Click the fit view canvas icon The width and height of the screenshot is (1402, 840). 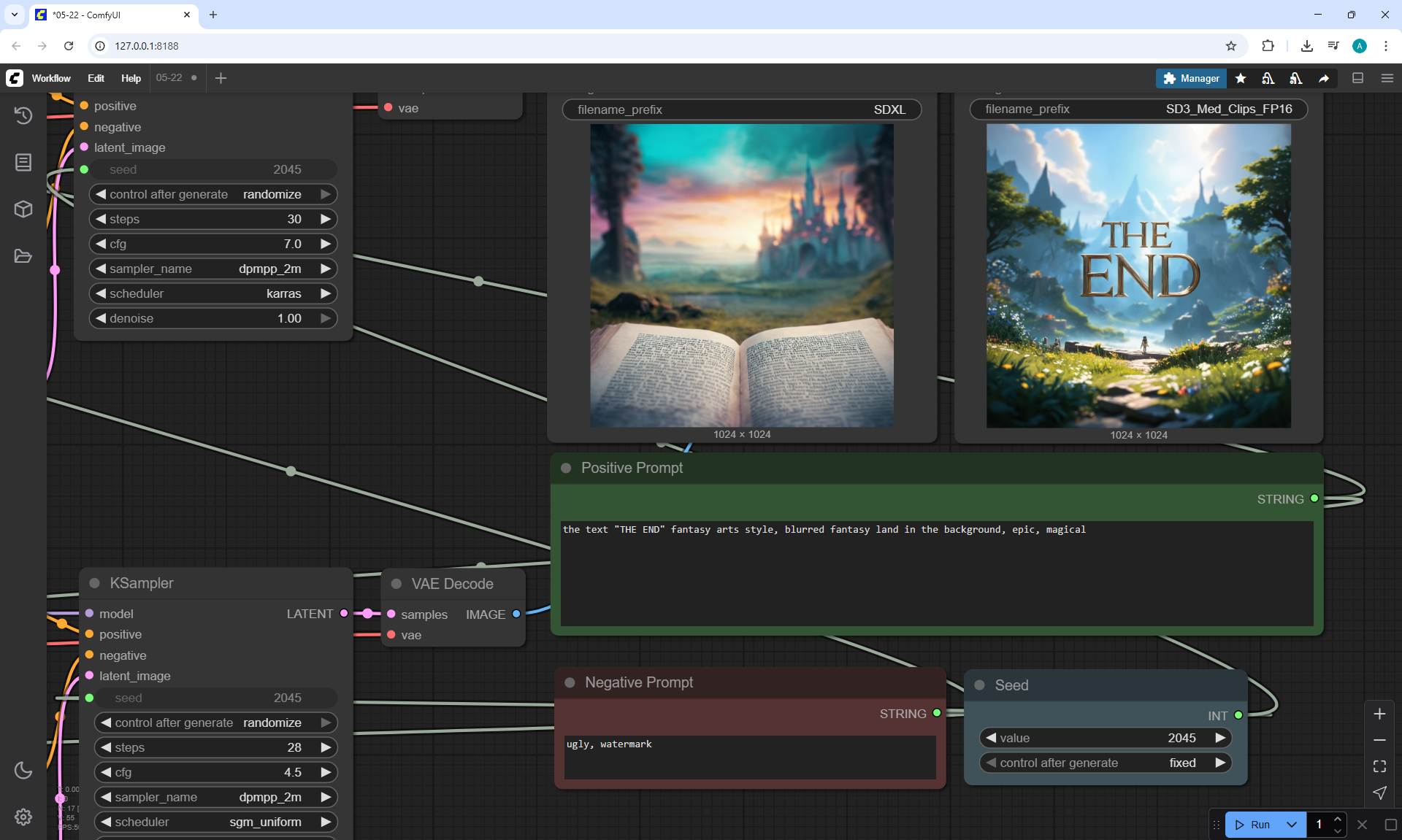[x=1379, y=766]
